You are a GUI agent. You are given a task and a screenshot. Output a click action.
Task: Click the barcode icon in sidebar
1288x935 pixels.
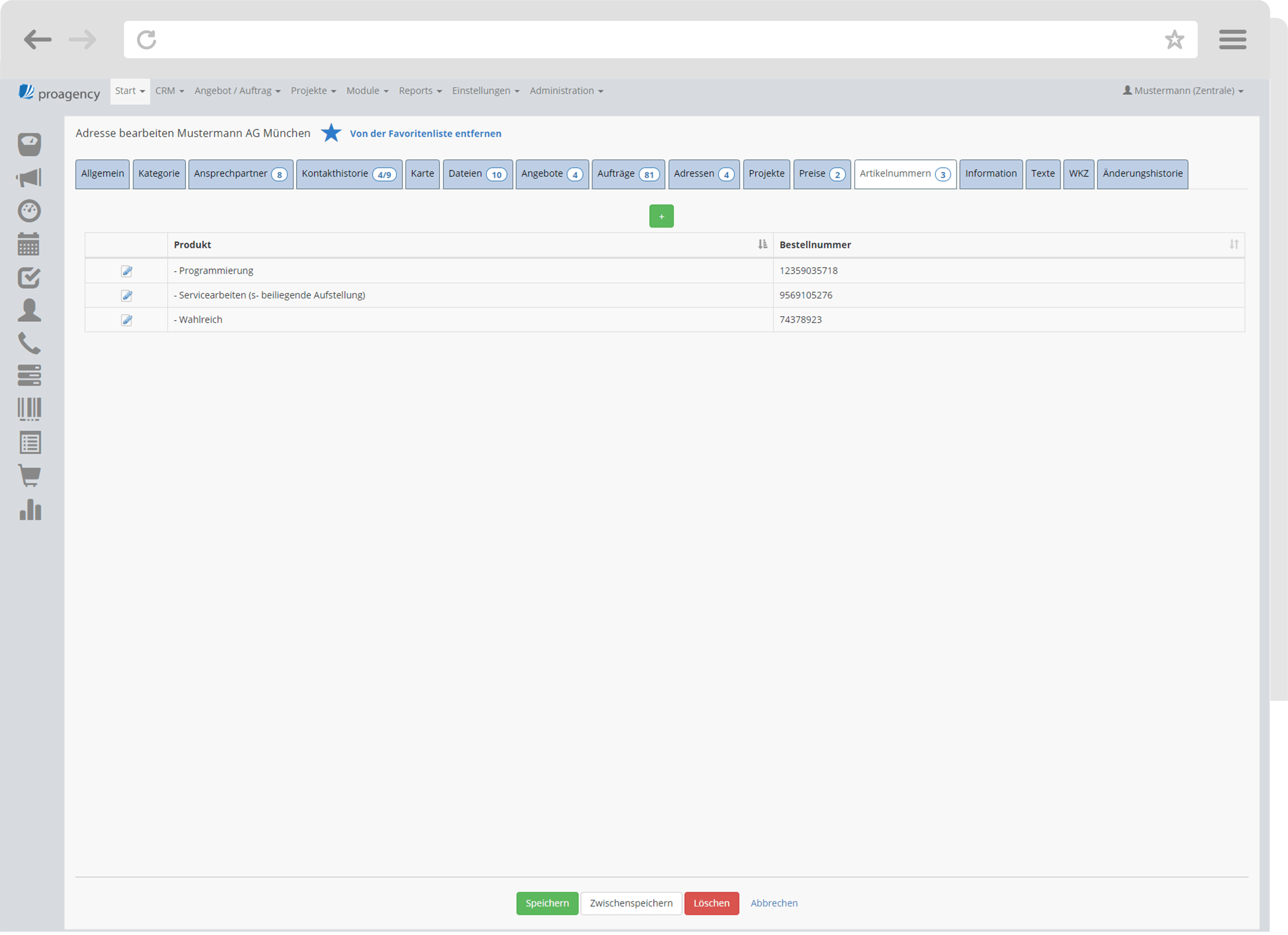(x=29, y=409)
